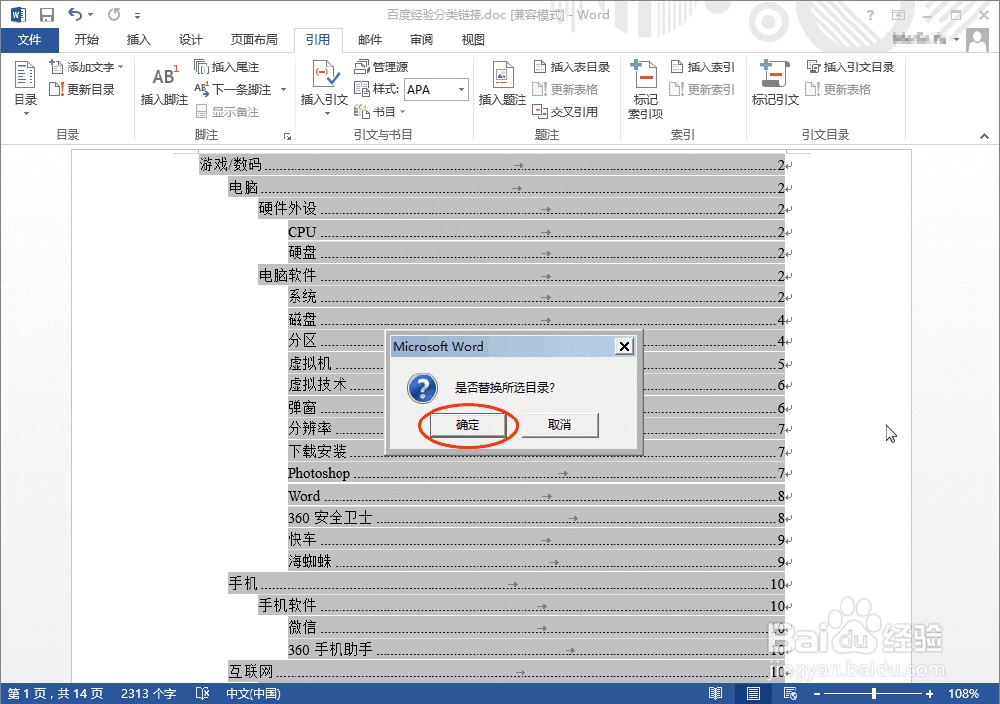Viewport: 1000px width, 704px height.
Task: Click the Print Layout view icon in status bar
Action: (x=753, y=693)
